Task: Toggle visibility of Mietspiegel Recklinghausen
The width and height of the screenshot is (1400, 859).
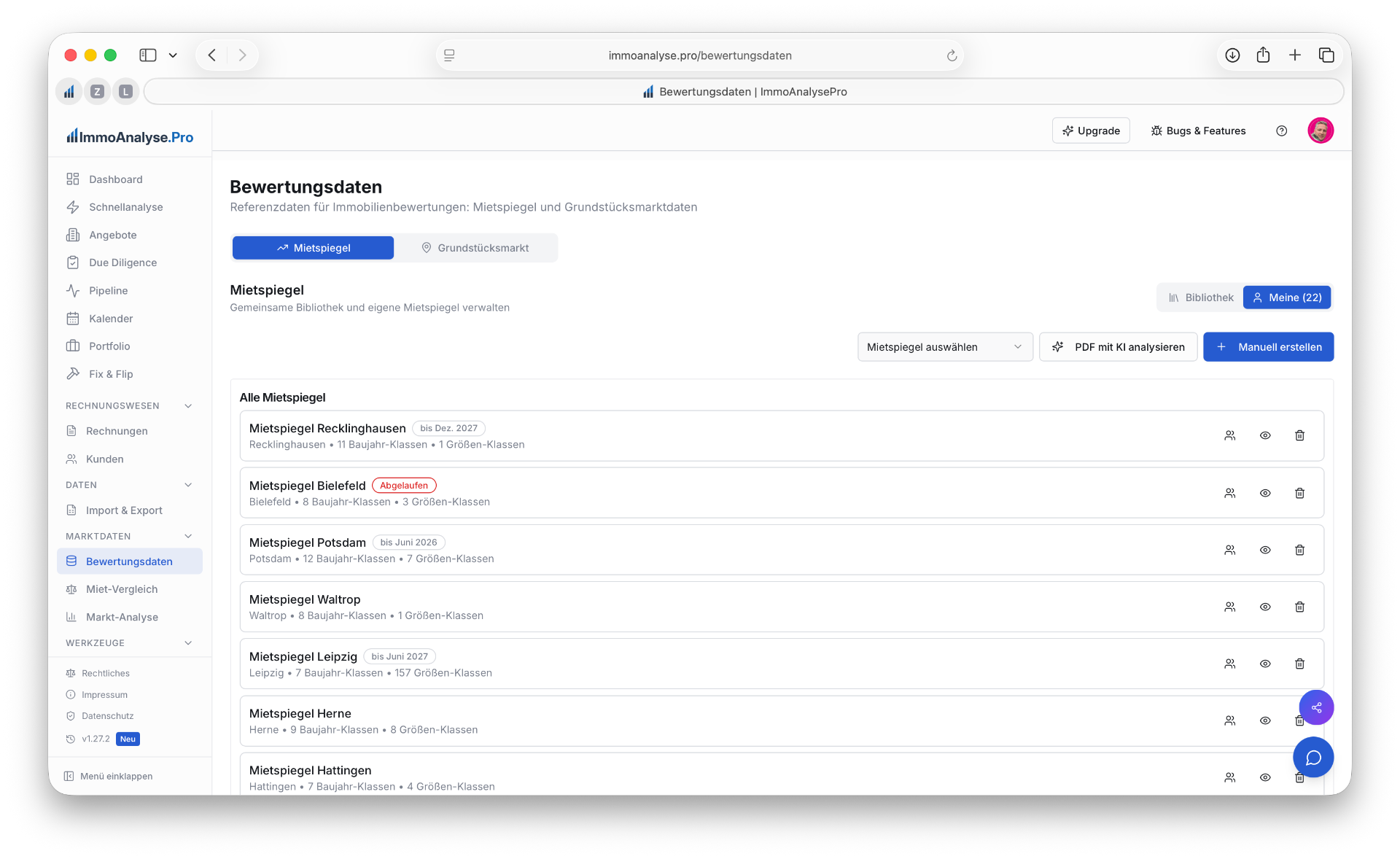Action: coord(1265,435)
